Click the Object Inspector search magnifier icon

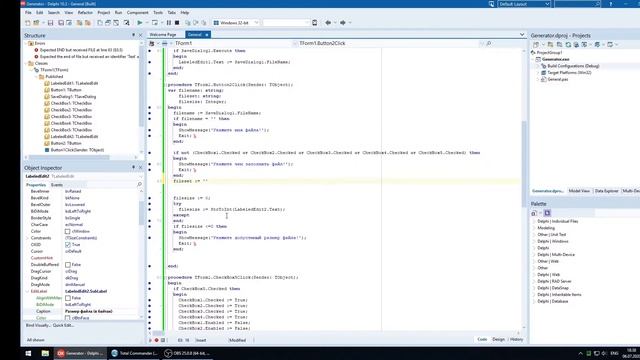pos(139,185)
